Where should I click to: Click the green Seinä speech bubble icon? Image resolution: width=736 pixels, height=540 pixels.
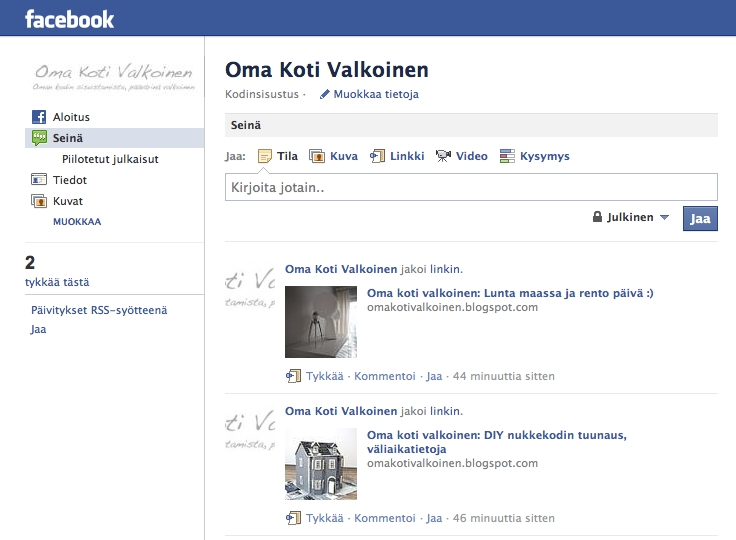tap(39, 138)
